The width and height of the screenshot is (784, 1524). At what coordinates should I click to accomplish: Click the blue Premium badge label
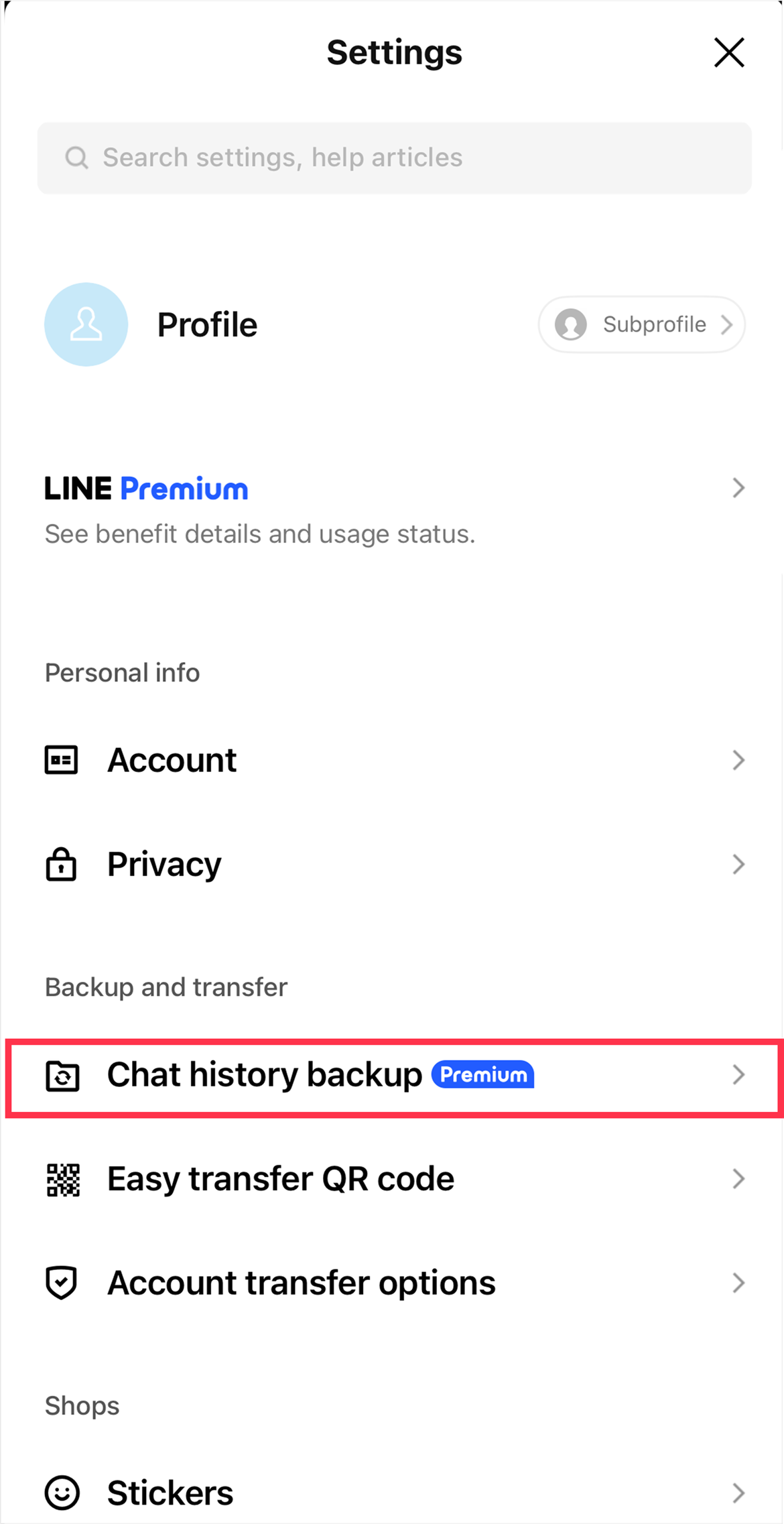coord(482,1075)
